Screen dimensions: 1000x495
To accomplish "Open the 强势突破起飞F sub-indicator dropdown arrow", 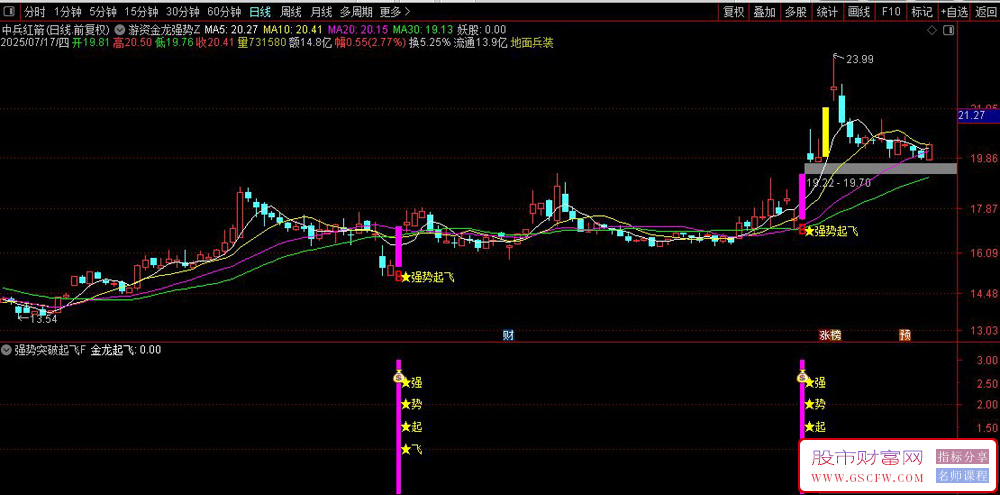I will (7, 350).
